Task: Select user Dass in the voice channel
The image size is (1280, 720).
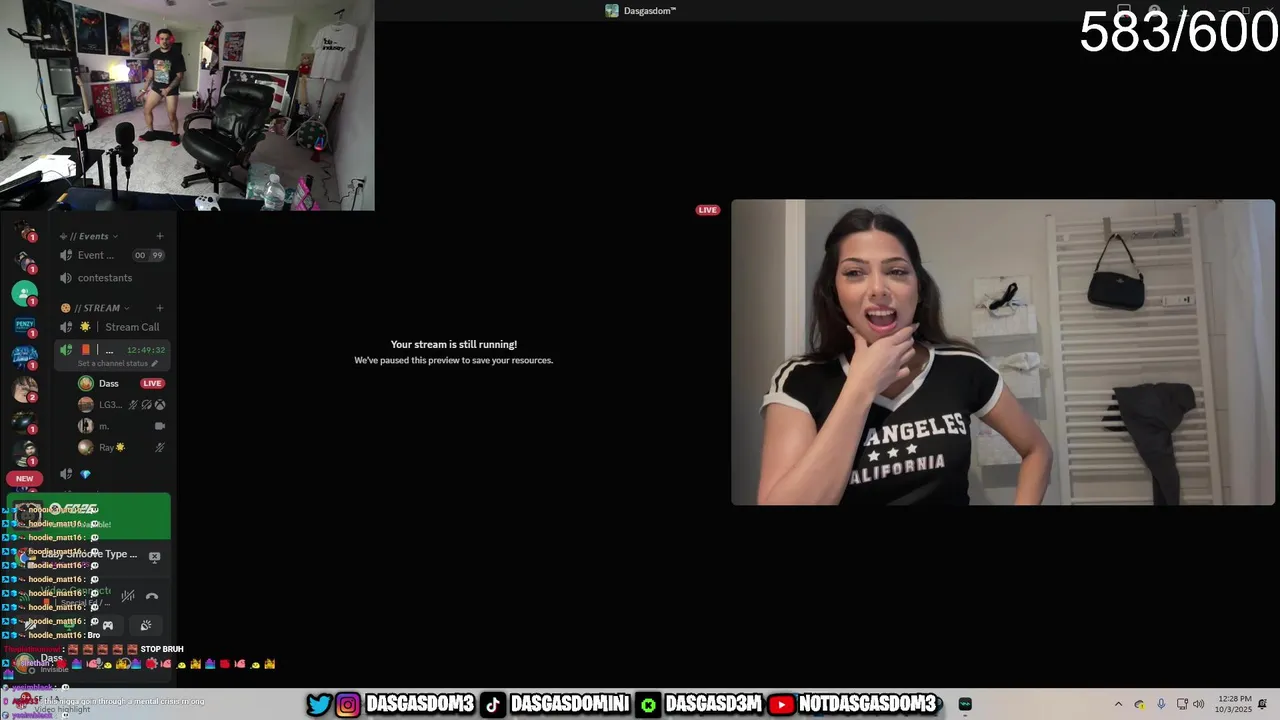Action: coord(108,383)
